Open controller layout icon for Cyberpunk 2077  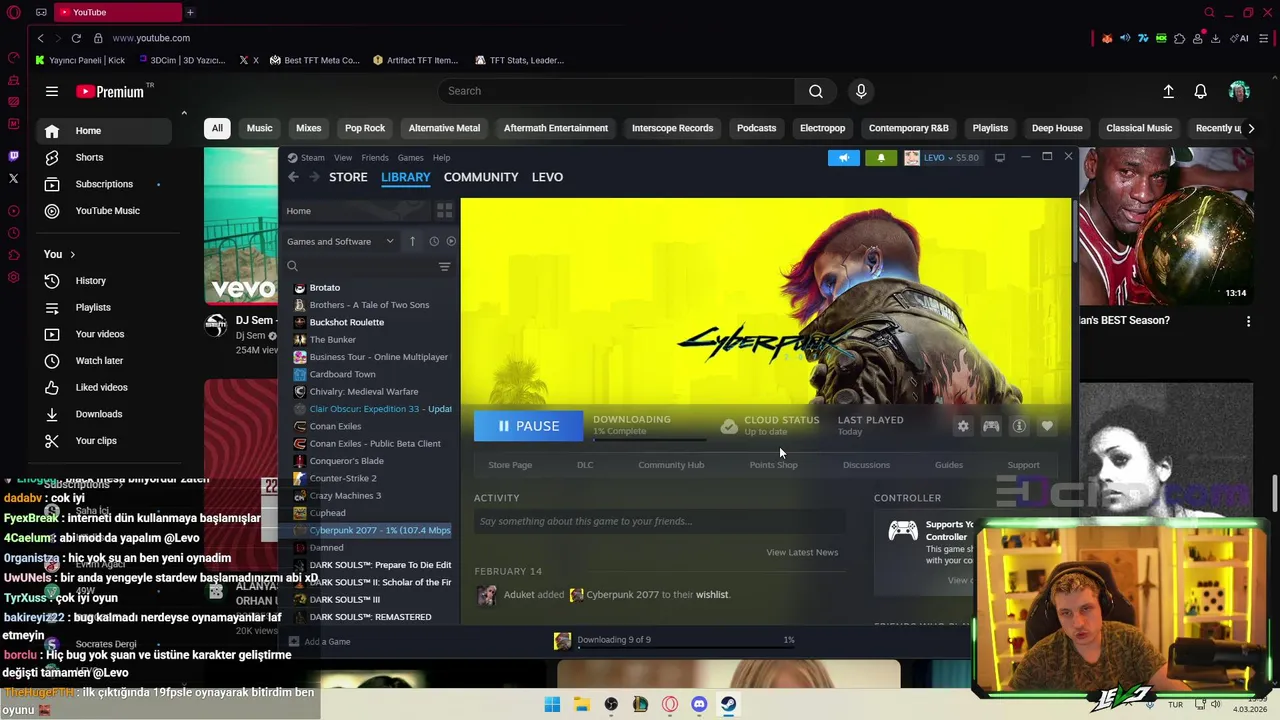(991, 426)
